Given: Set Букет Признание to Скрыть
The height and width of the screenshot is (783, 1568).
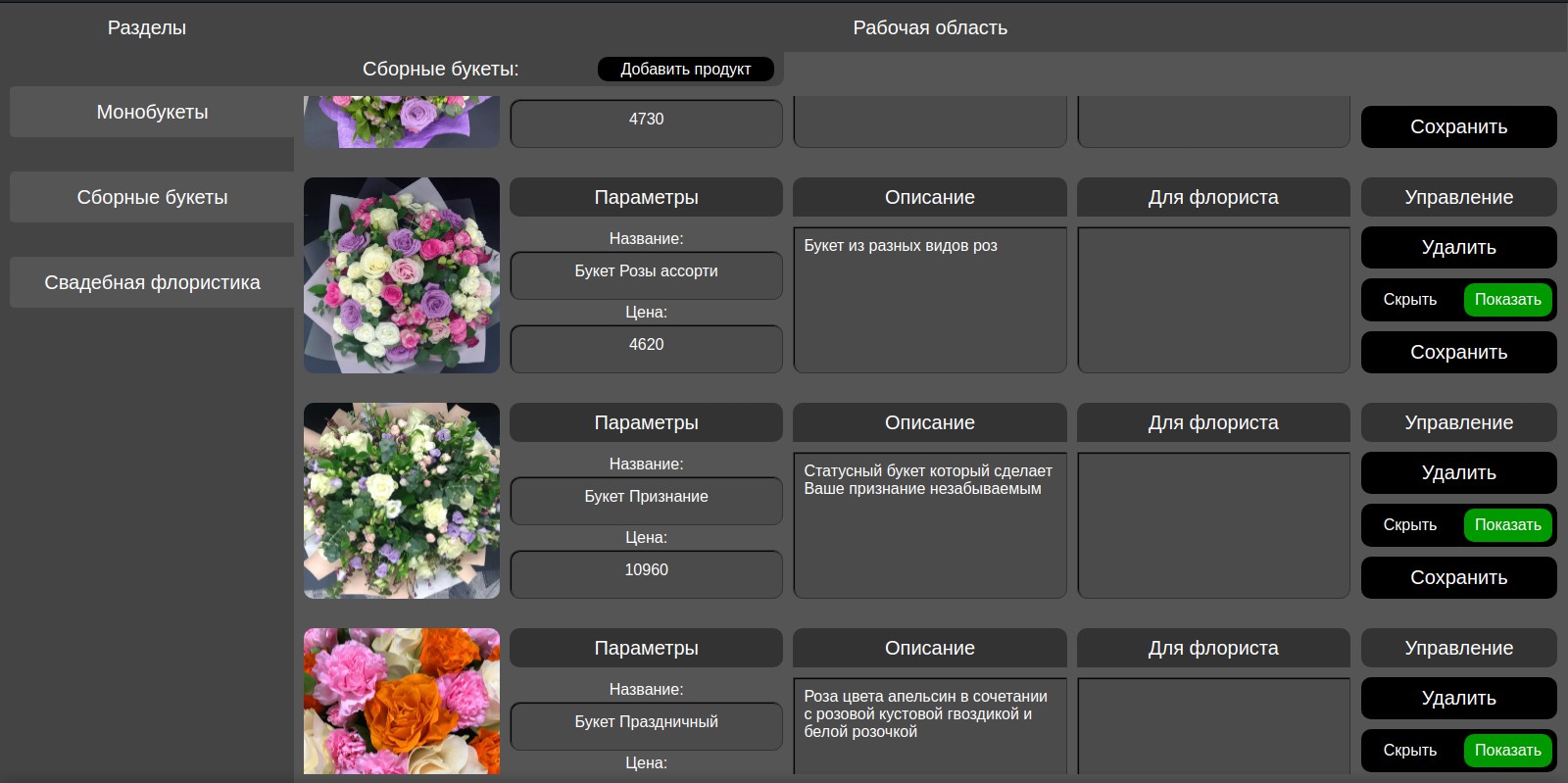Looking at the screenshot, I should (1410, 525).
